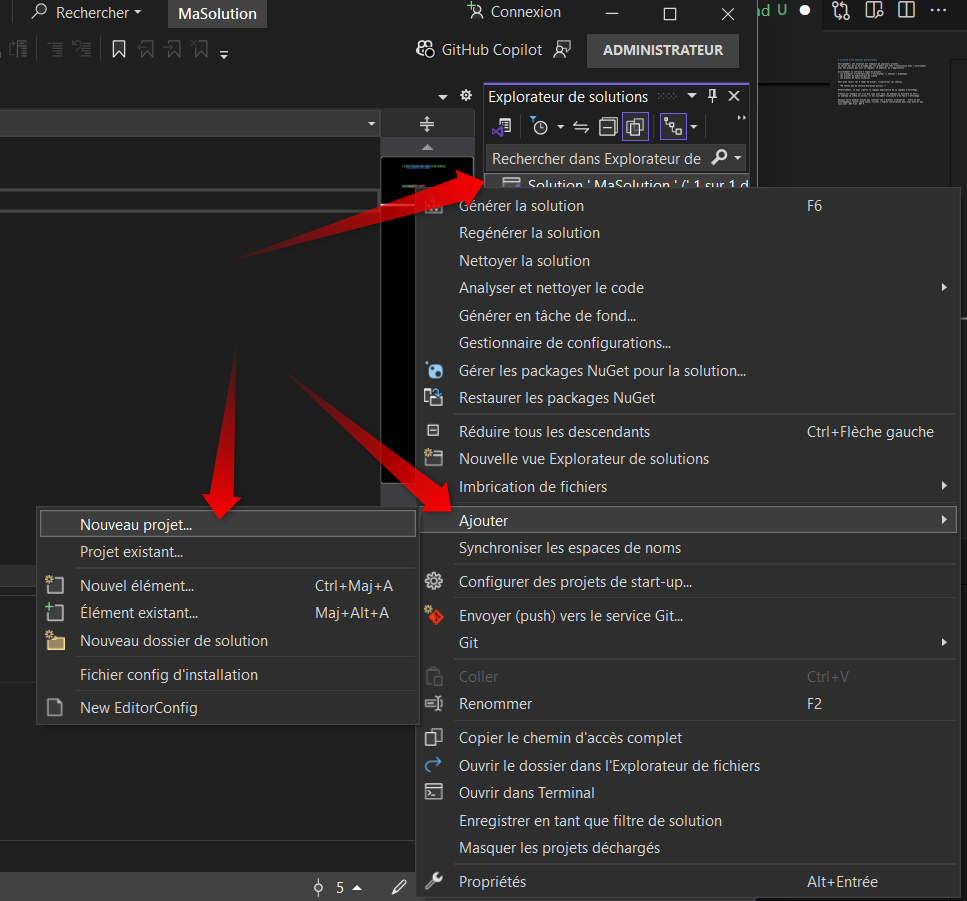This screenshot has height=901, width=967.
Task: Click the bookmark icon in the top toolbar
Action: pyautogui.click(x=118, y=49)
